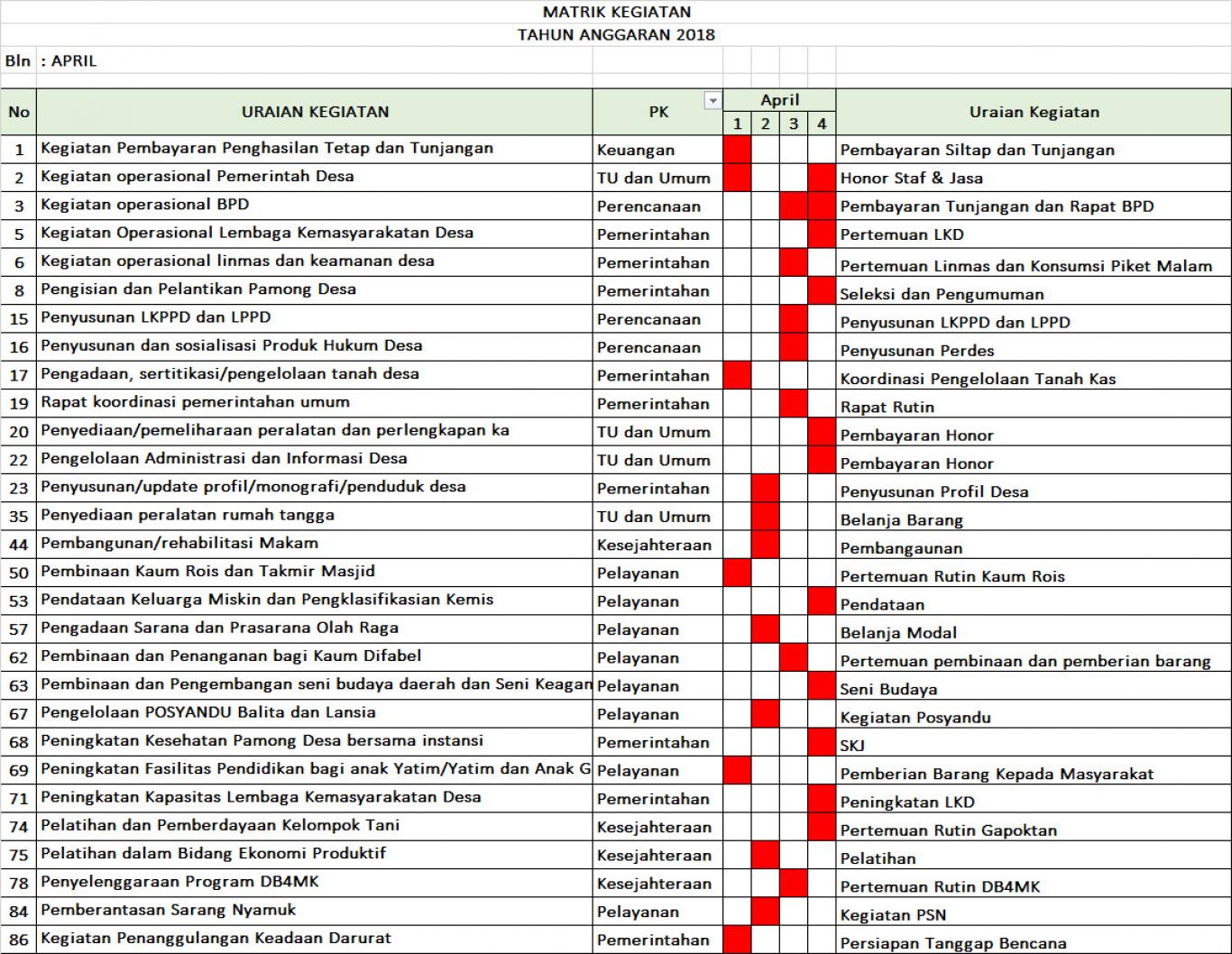1232x954 pixels.
Task: Select the "No" column header cell
Action: (x=18, y=112)
